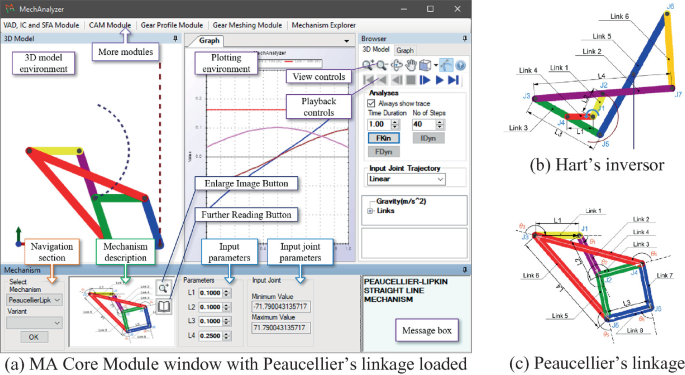Select the Graph tab above the plot
The image size is (685, 375).
coord(209,41)
